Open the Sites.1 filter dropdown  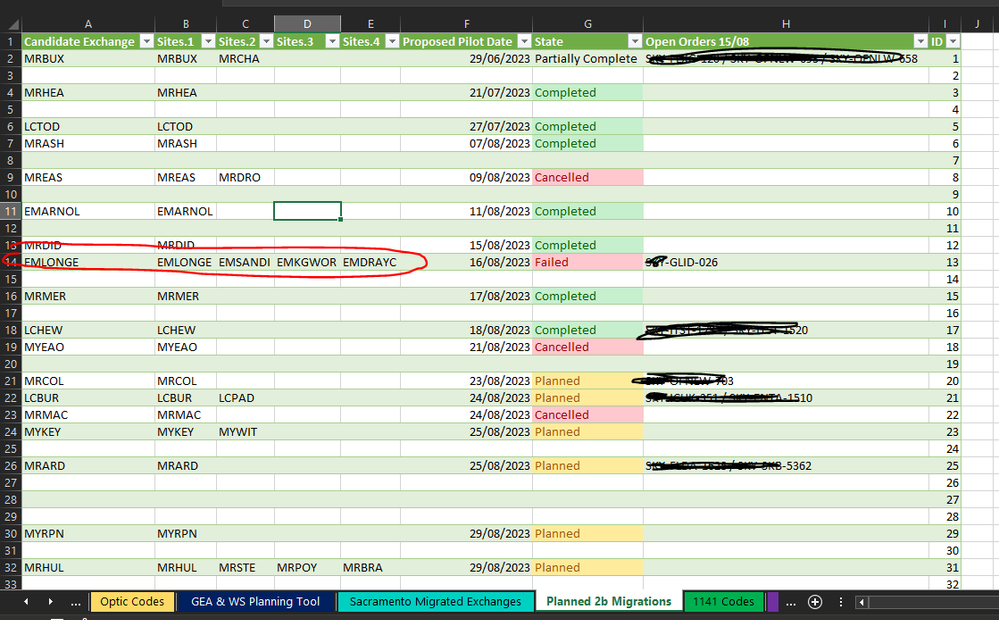pos(208,41)
